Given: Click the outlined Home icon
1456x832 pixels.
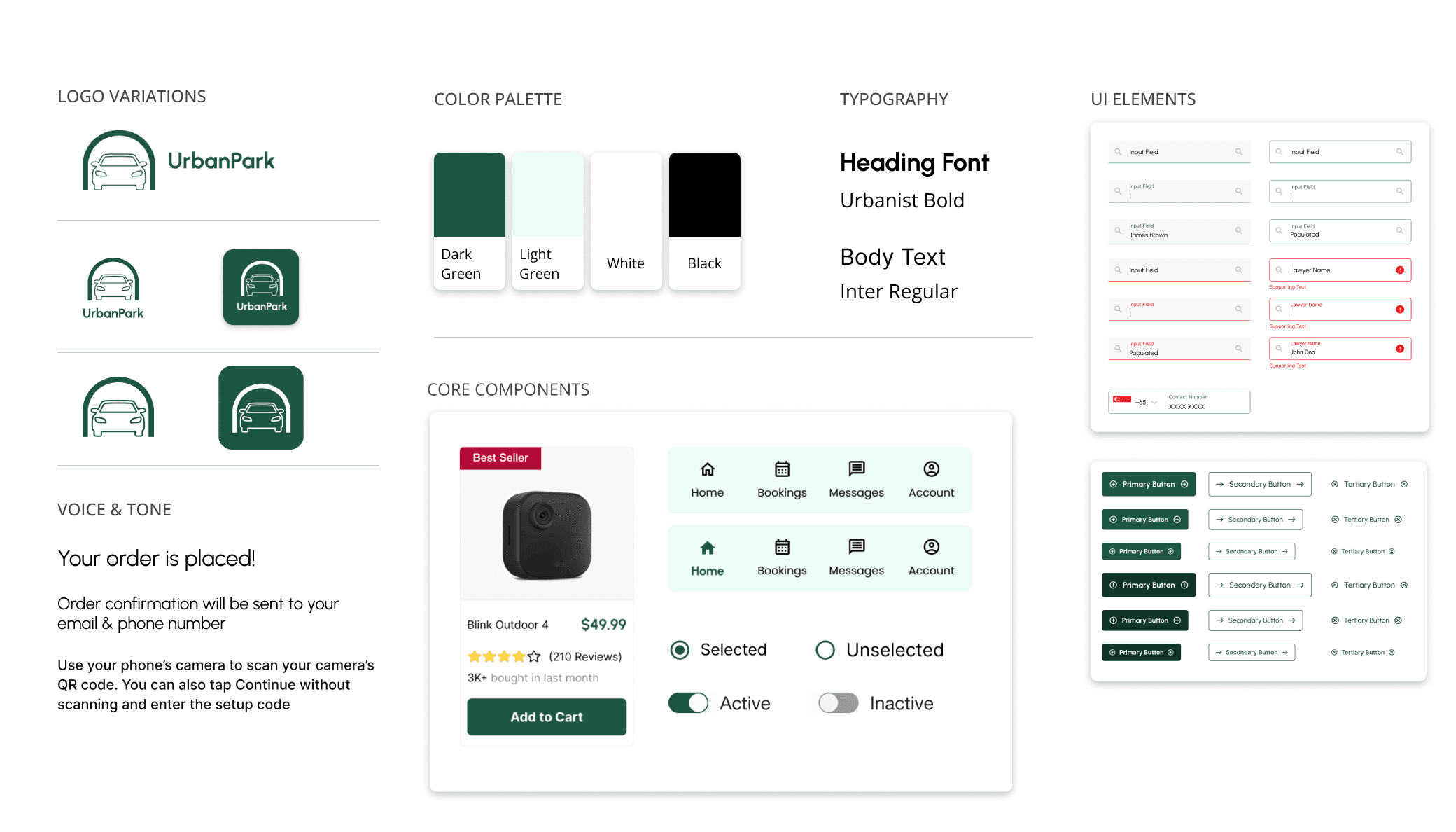Looking at the screenshot, I should click(x=708, y=469).
